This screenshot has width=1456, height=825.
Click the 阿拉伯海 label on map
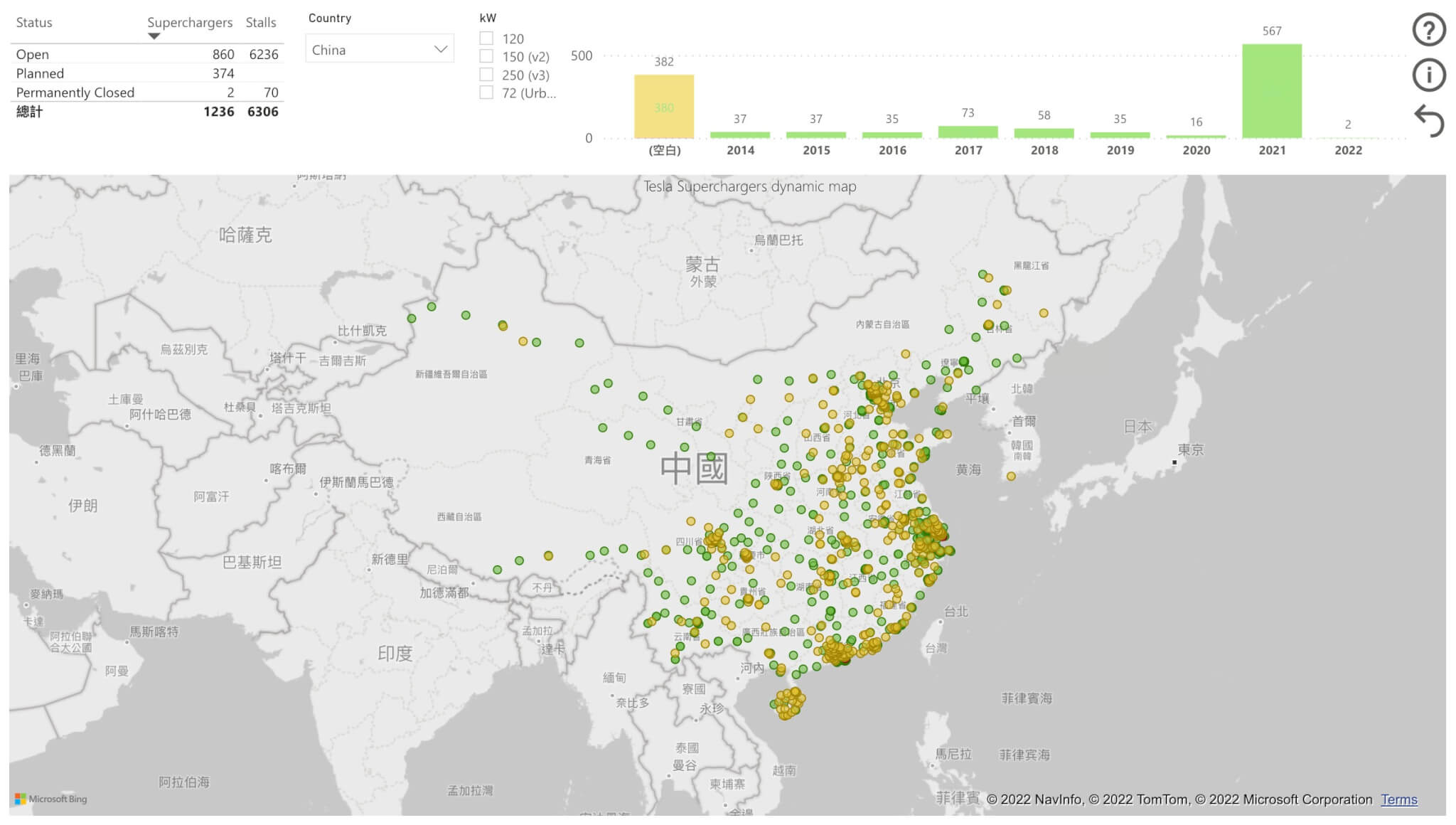pos(184,782)
